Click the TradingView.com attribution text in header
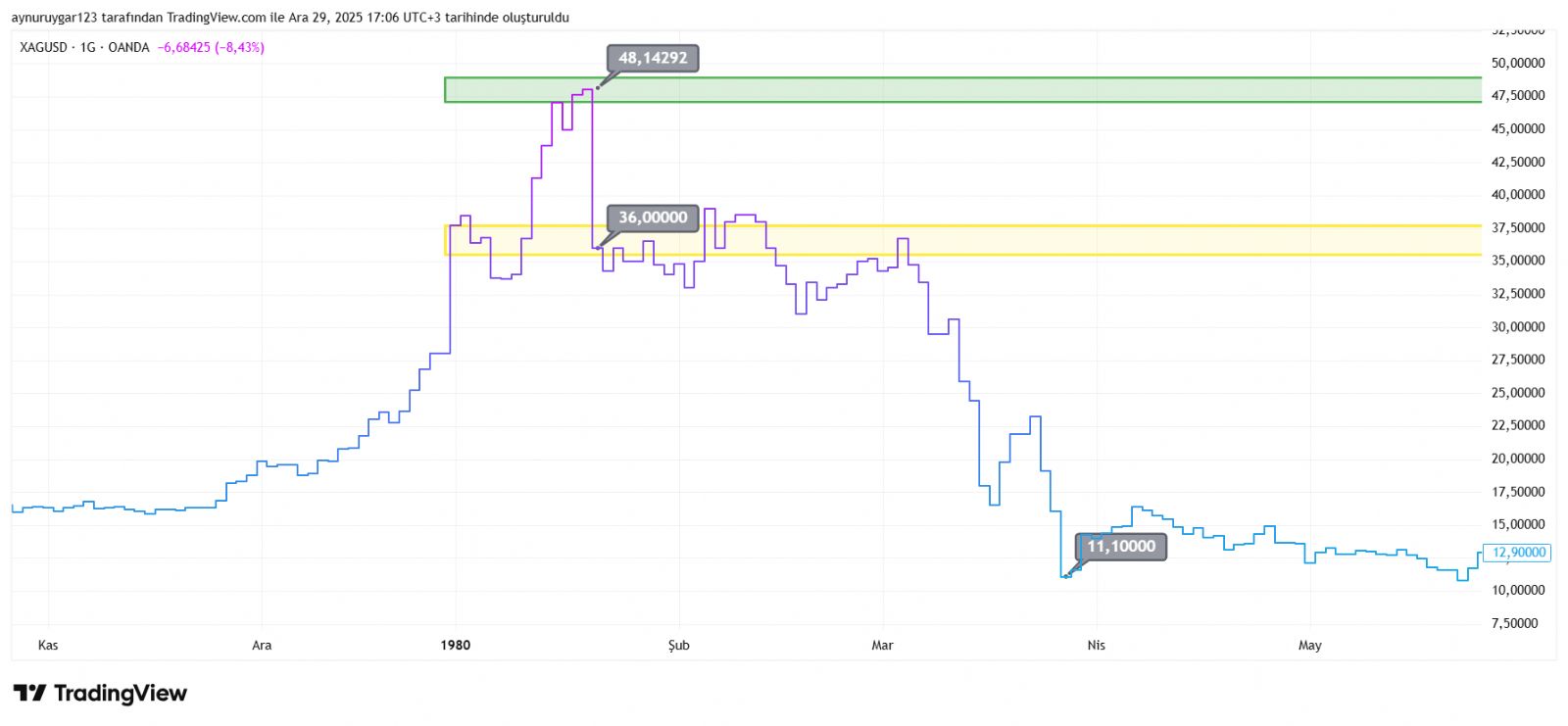This screenshot has width=1568, height=726. pos(216,18)
